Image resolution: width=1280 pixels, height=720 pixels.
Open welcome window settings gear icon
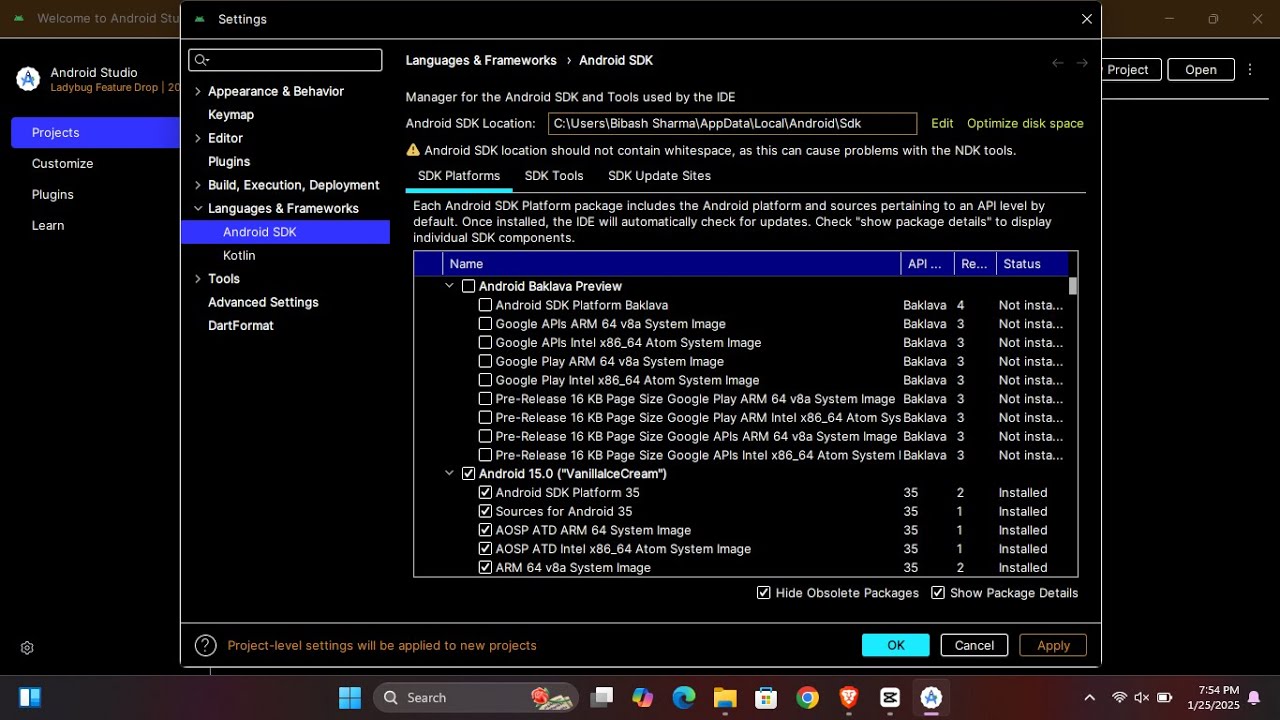27,648
